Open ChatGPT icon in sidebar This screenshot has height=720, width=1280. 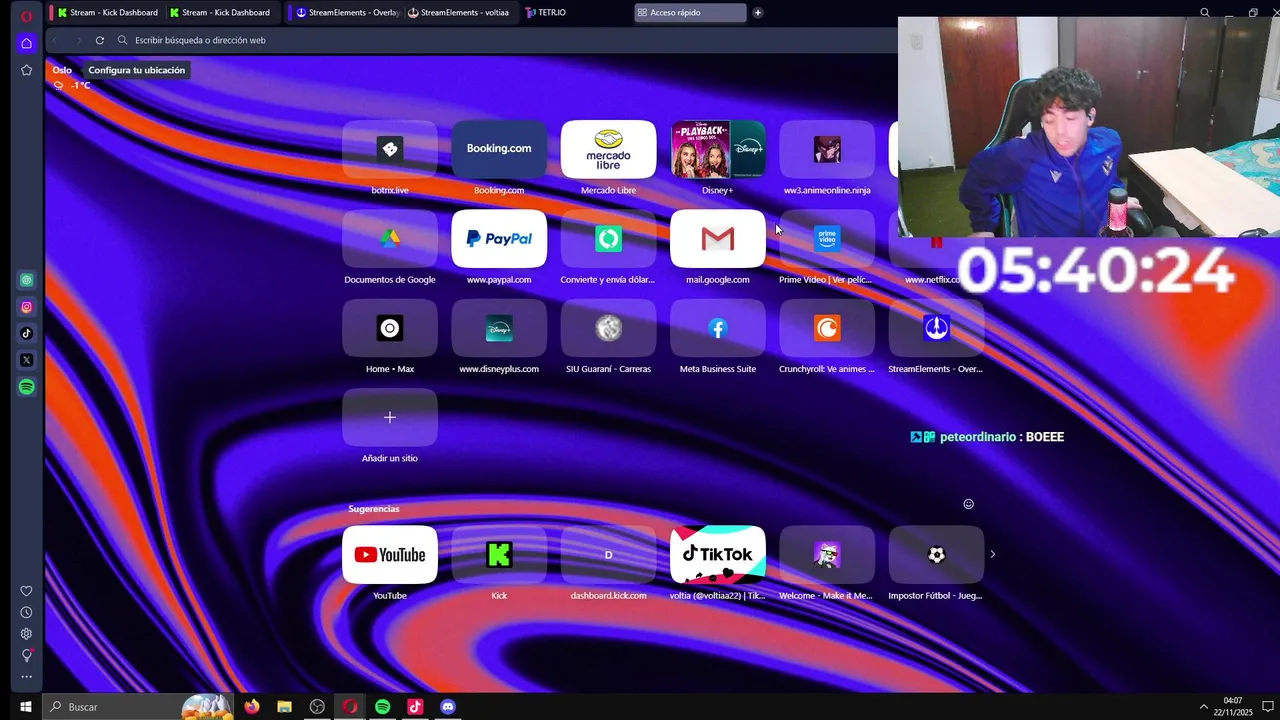(27, 280)
